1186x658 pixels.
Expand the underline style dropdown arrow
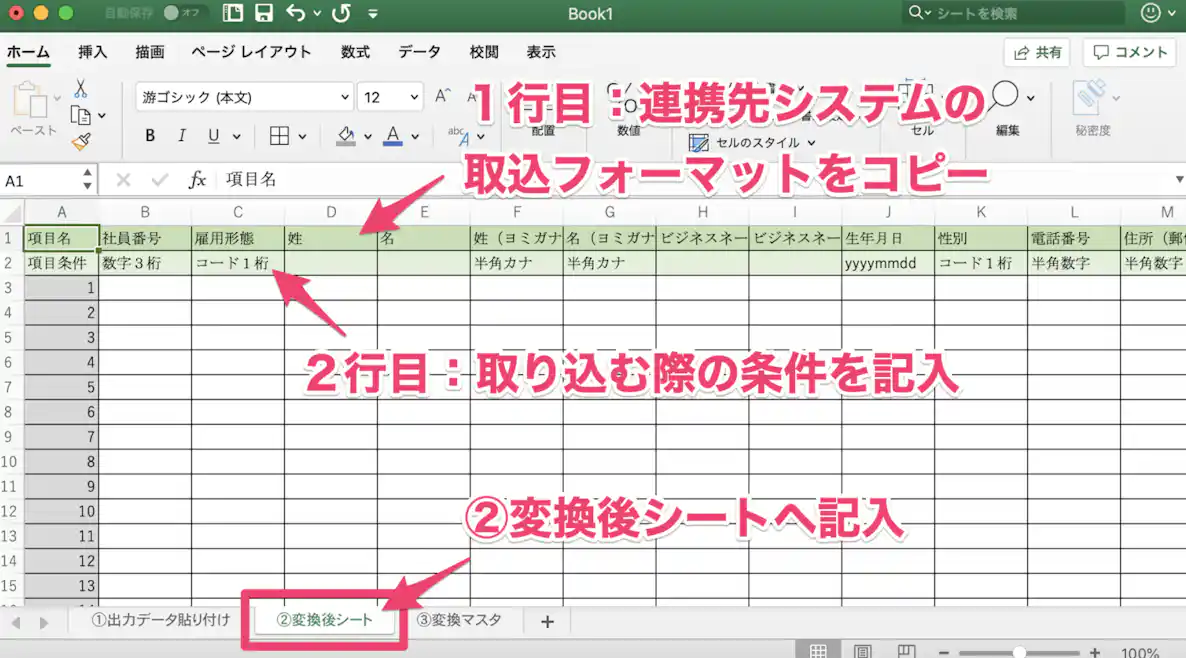coord(237,136)
